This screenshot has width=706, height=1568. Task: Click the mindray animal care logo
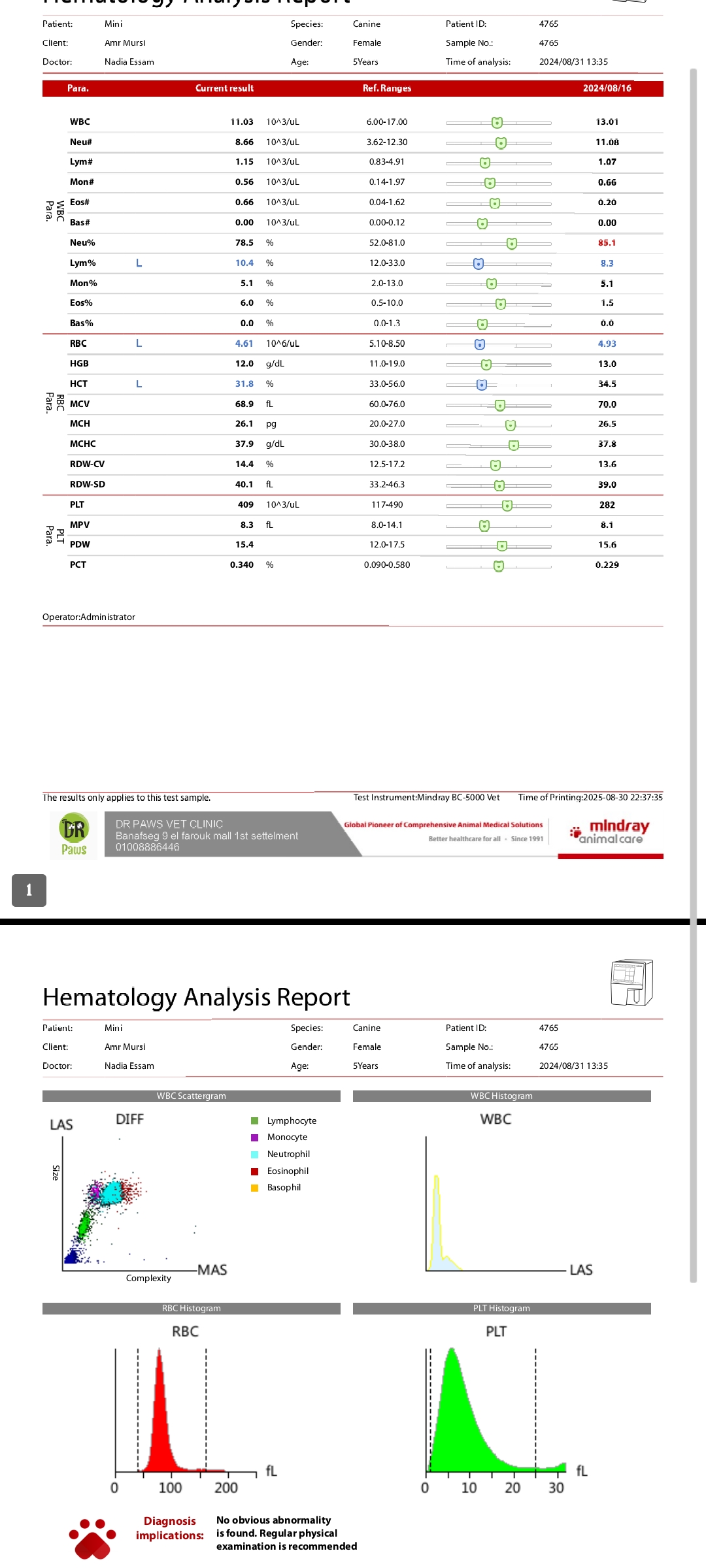[x=610, y=832]
